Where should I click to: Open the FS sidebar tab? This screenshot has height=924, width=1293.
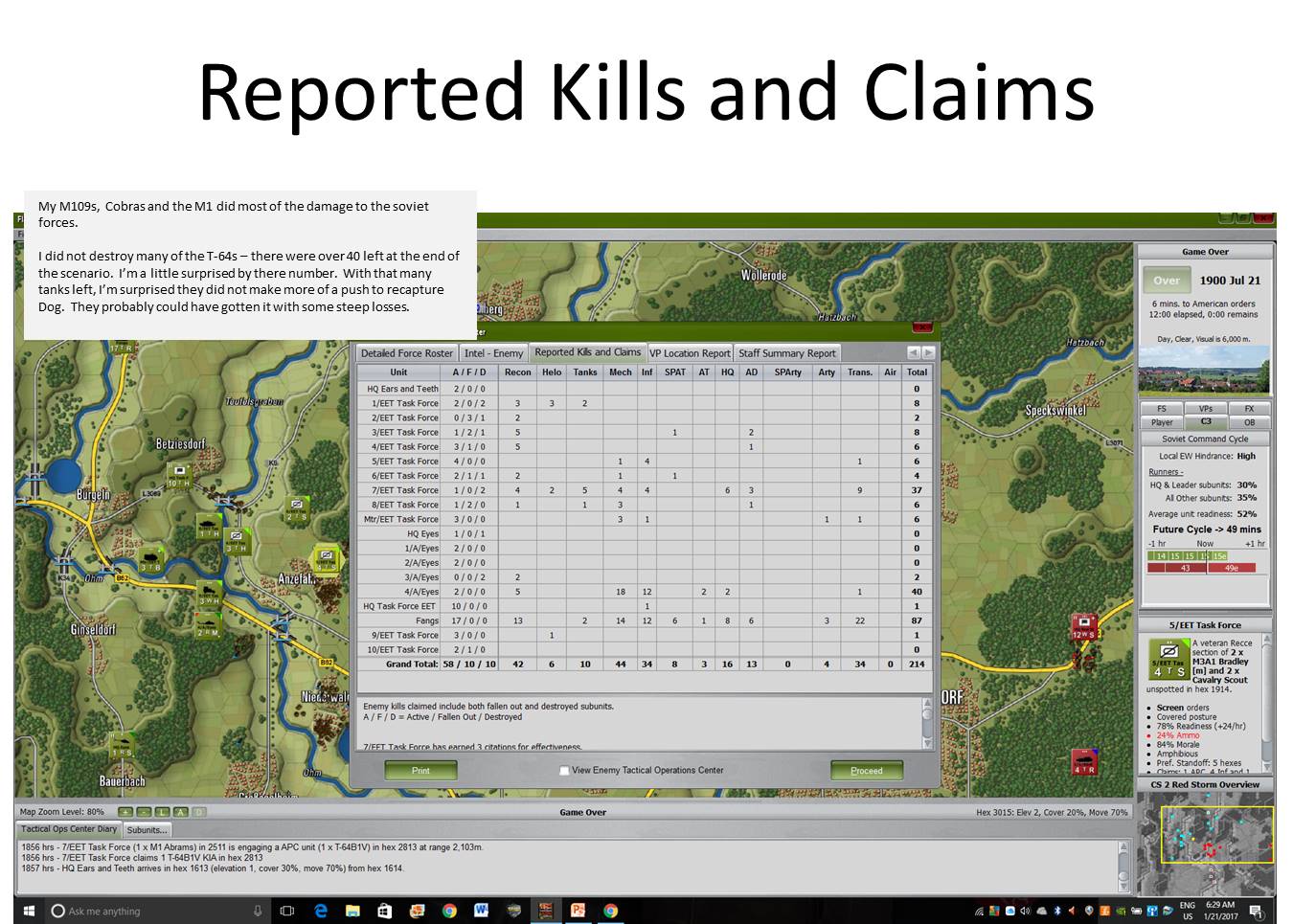[1162, 408]
